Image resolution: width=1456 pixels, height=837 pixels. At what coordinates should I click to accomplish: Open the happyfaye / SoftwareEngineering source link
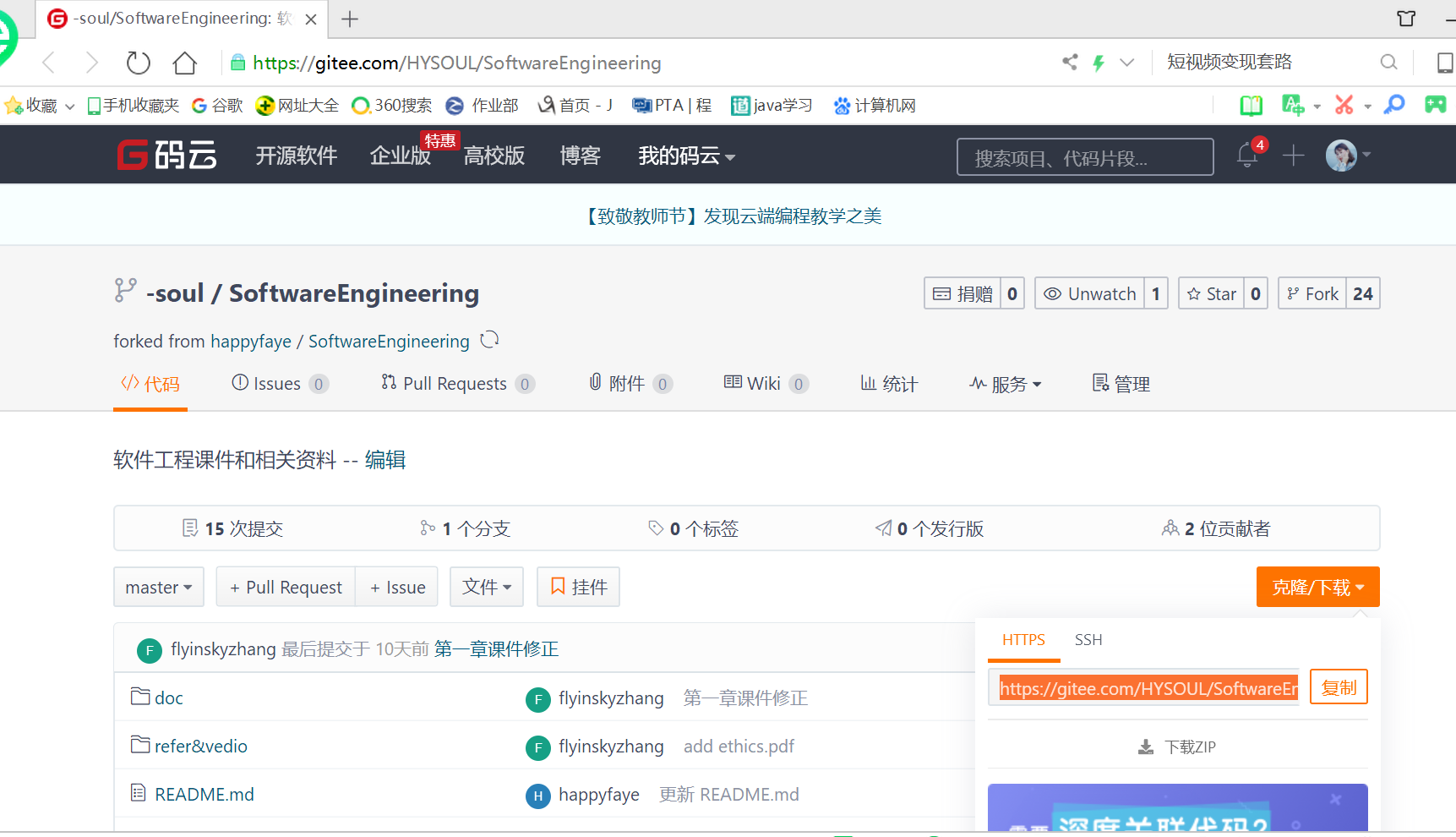pyautogui.click(x=340, y=342)
